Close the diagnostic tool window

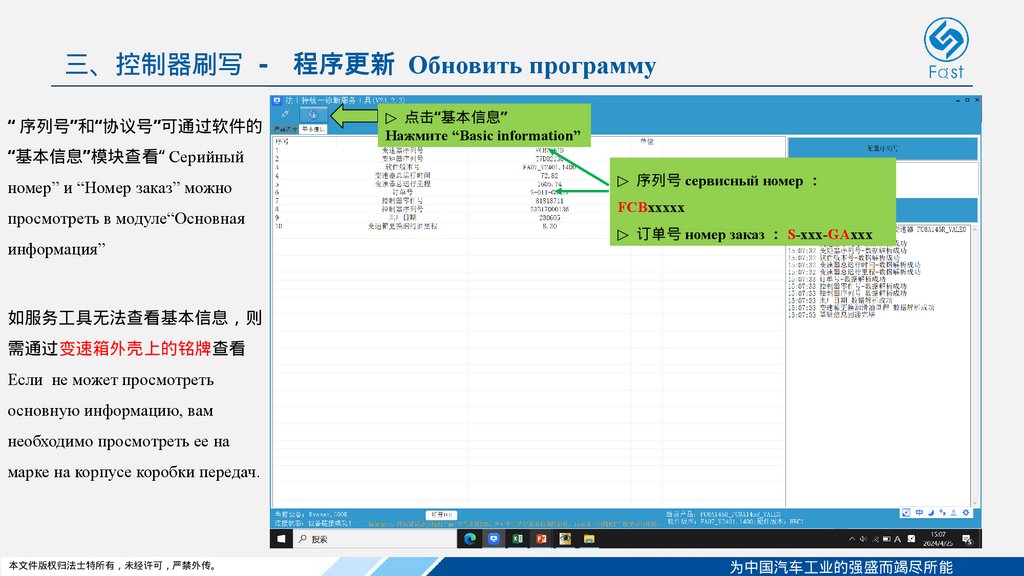(977, 100)
